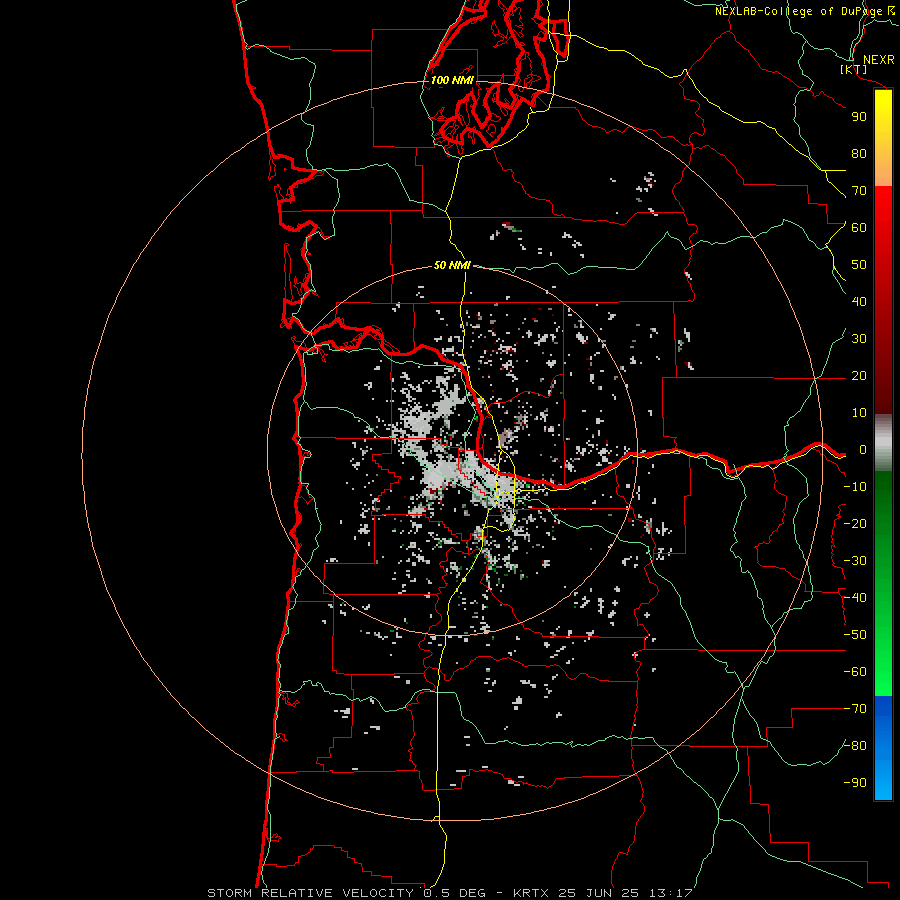Select the positive 70 scale label
This screenshot has height=900, width=900.
(x=859, y=191)
